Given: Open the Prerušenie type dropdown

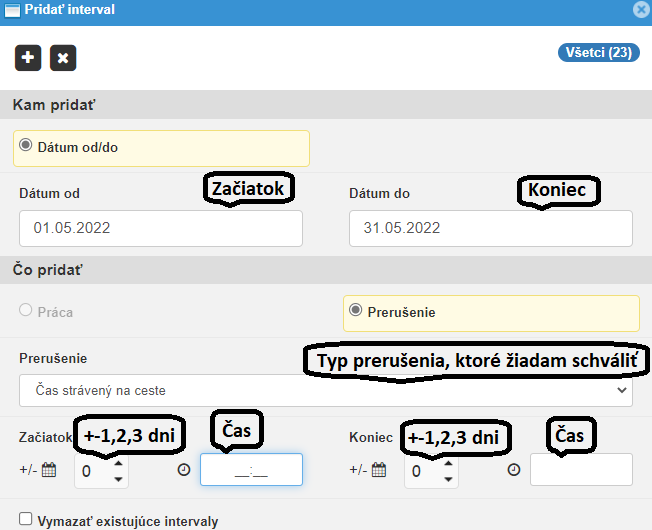Looking at the screenshot, I should point(325,390).
